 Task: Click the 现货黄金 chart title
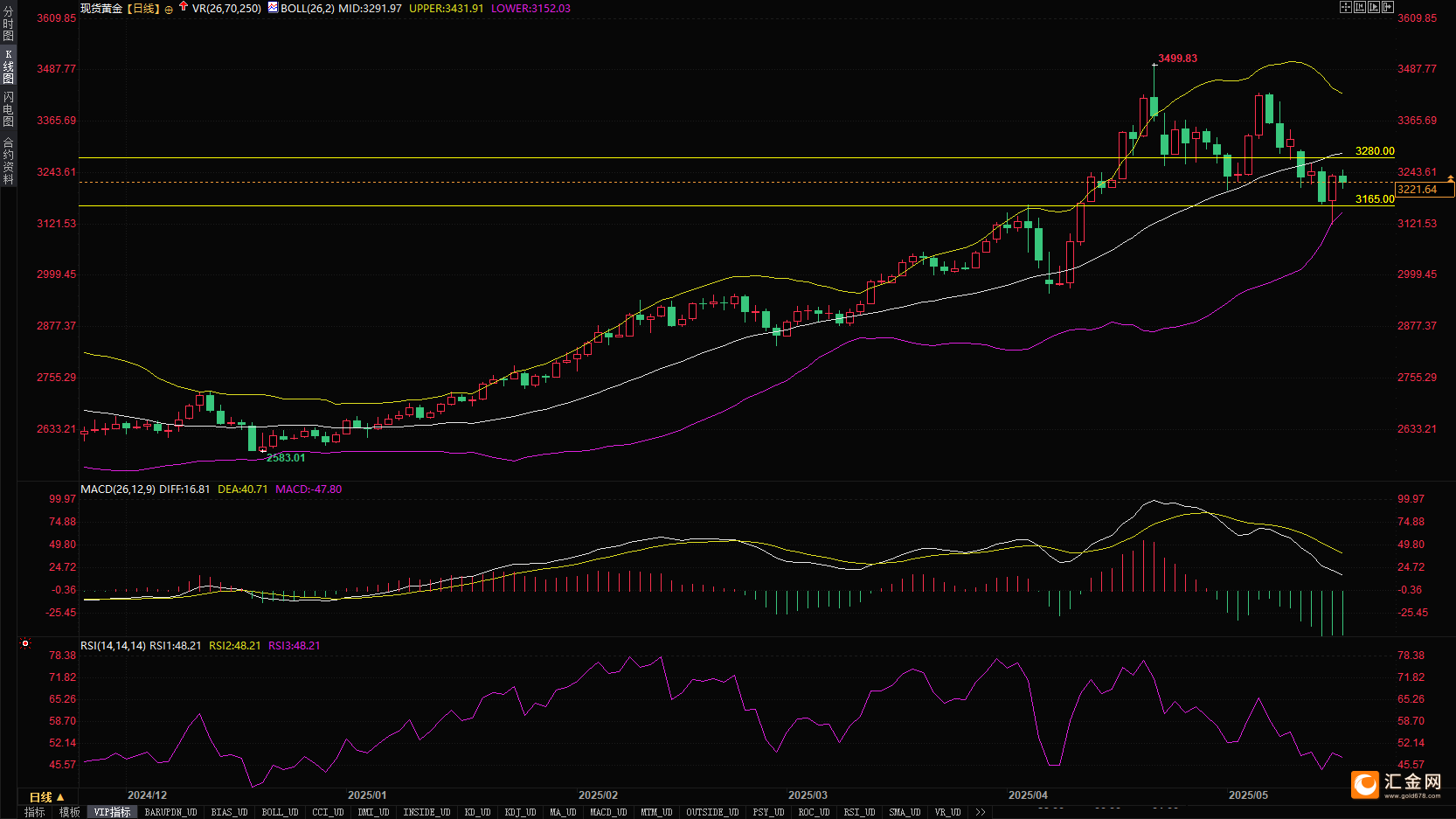[101, 8]
